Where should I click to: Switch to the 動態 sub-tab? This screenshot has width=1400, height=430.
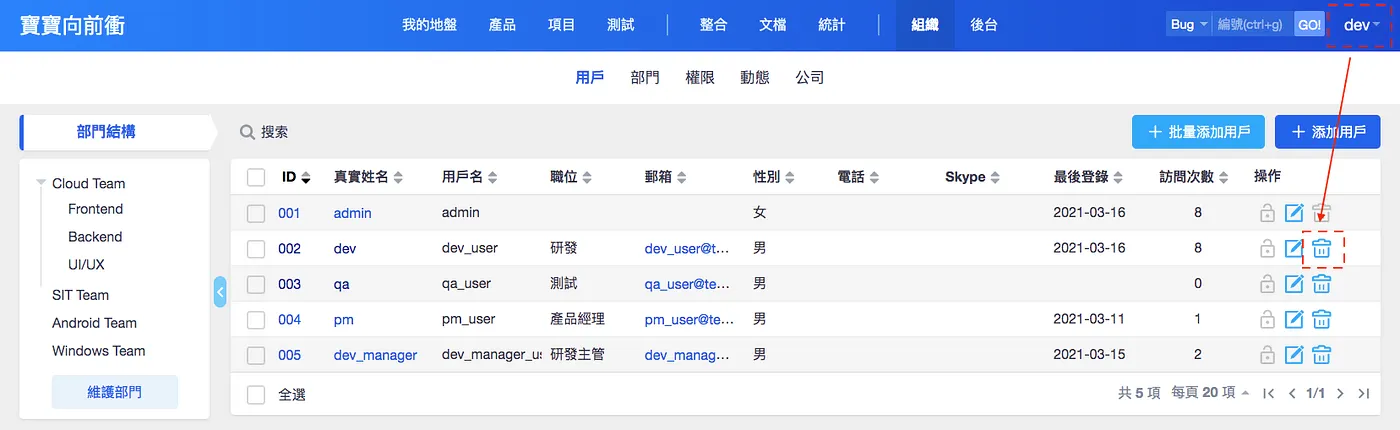point(755,77)
